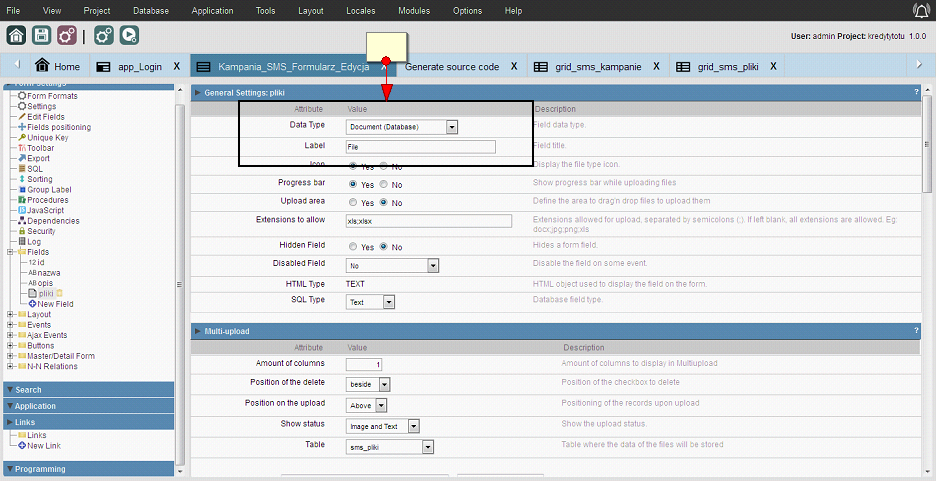Open Unique Key item
The height and width of the screenshot is (481, 936).
[47, 138]
